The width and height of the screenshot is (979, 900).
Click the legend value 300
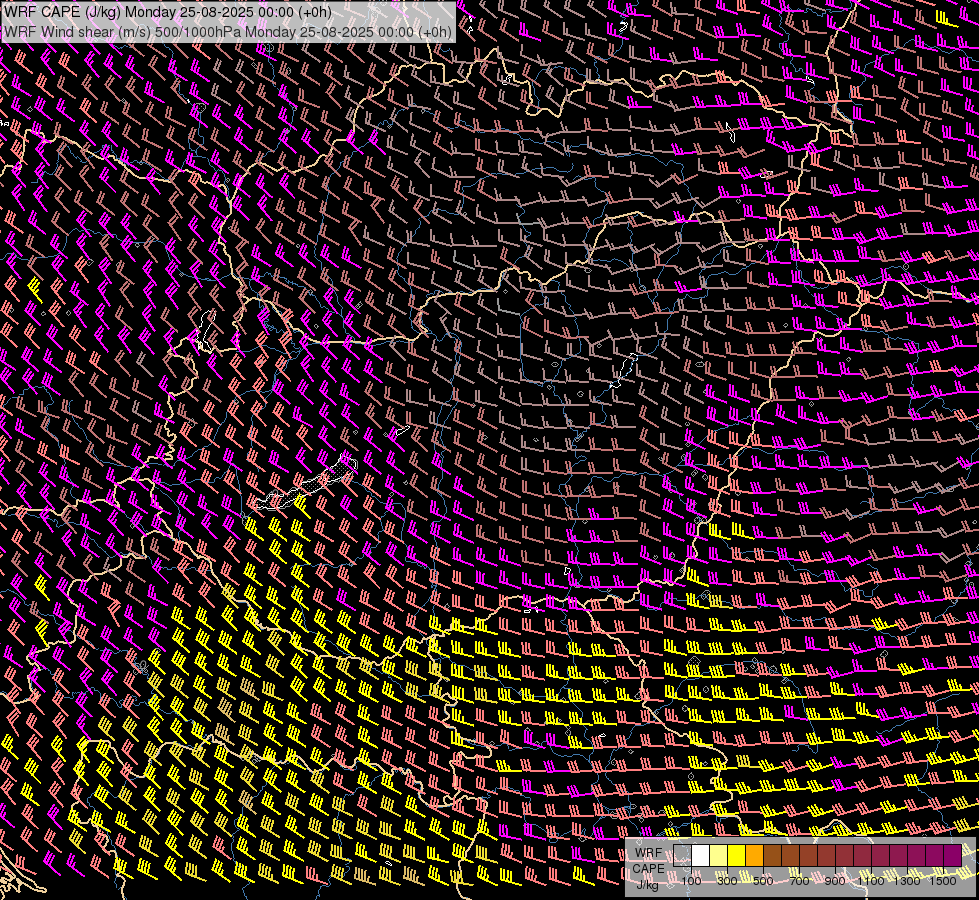pos(727,881)
